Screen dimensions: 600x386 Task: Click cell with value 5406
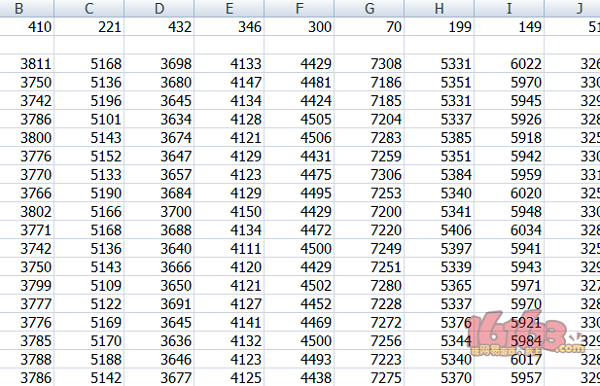[x=439, y=230]
